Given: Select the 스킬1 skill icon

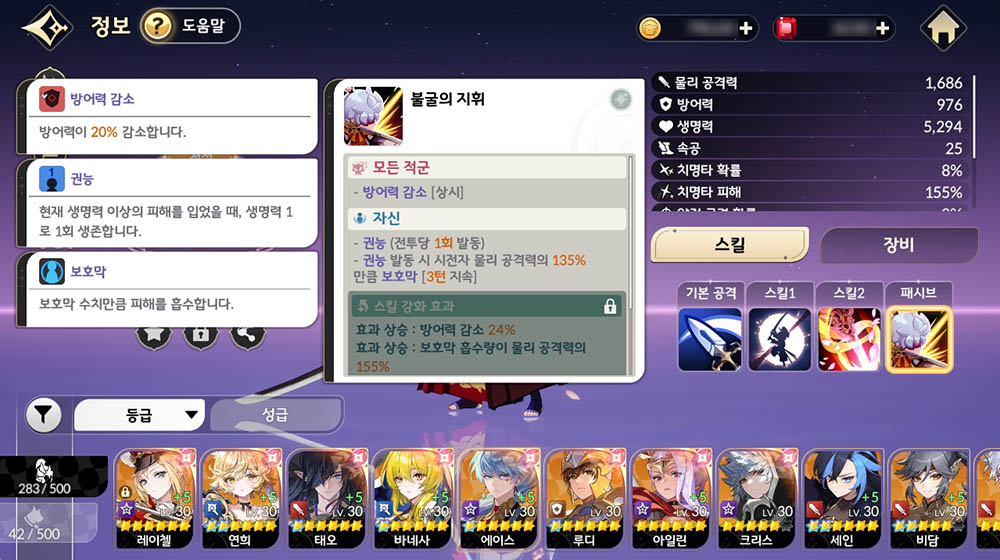Looking at the screenshot, I should (x=779, y=339).
